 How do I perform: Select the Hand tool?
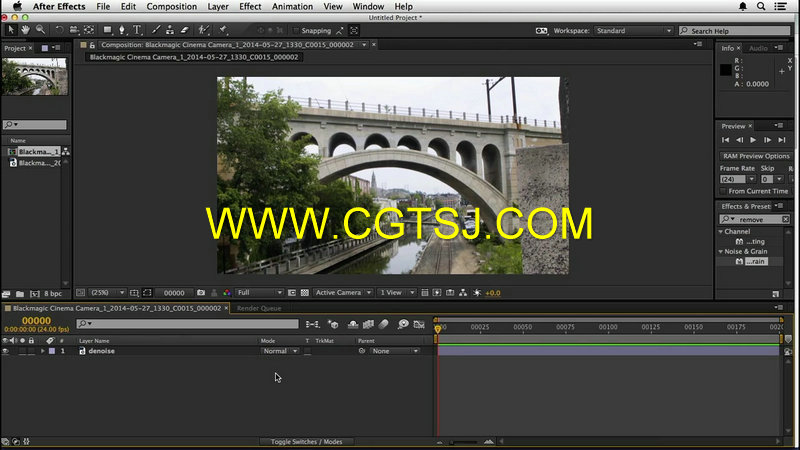point(25,30)
